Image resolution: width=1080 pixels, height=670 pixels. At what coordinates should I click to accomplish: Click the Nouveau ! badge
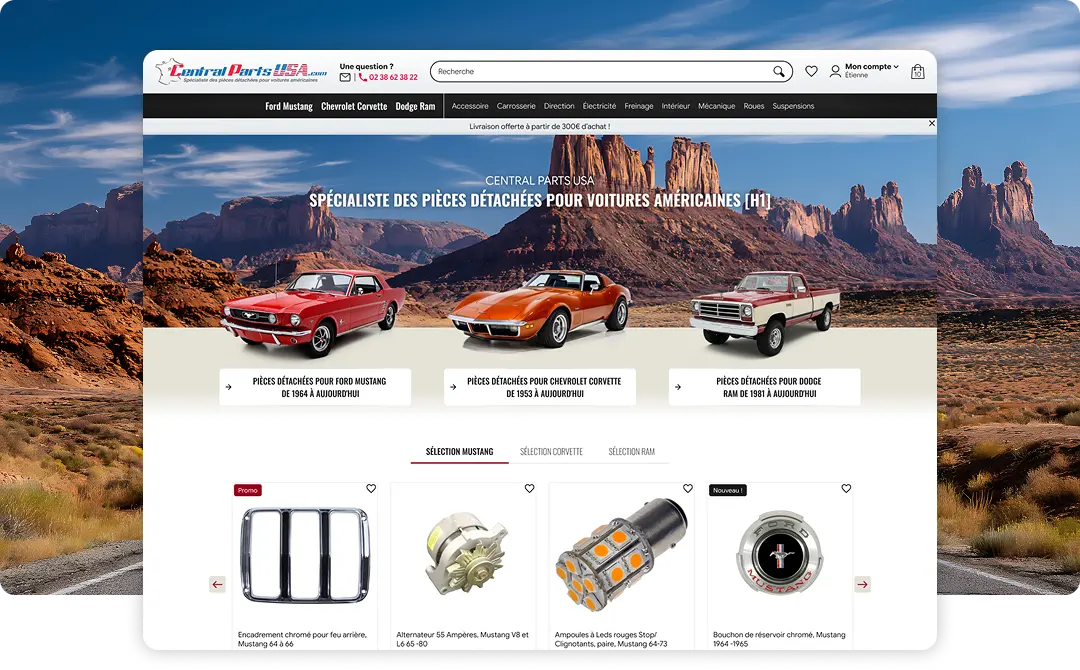point(727,490)
